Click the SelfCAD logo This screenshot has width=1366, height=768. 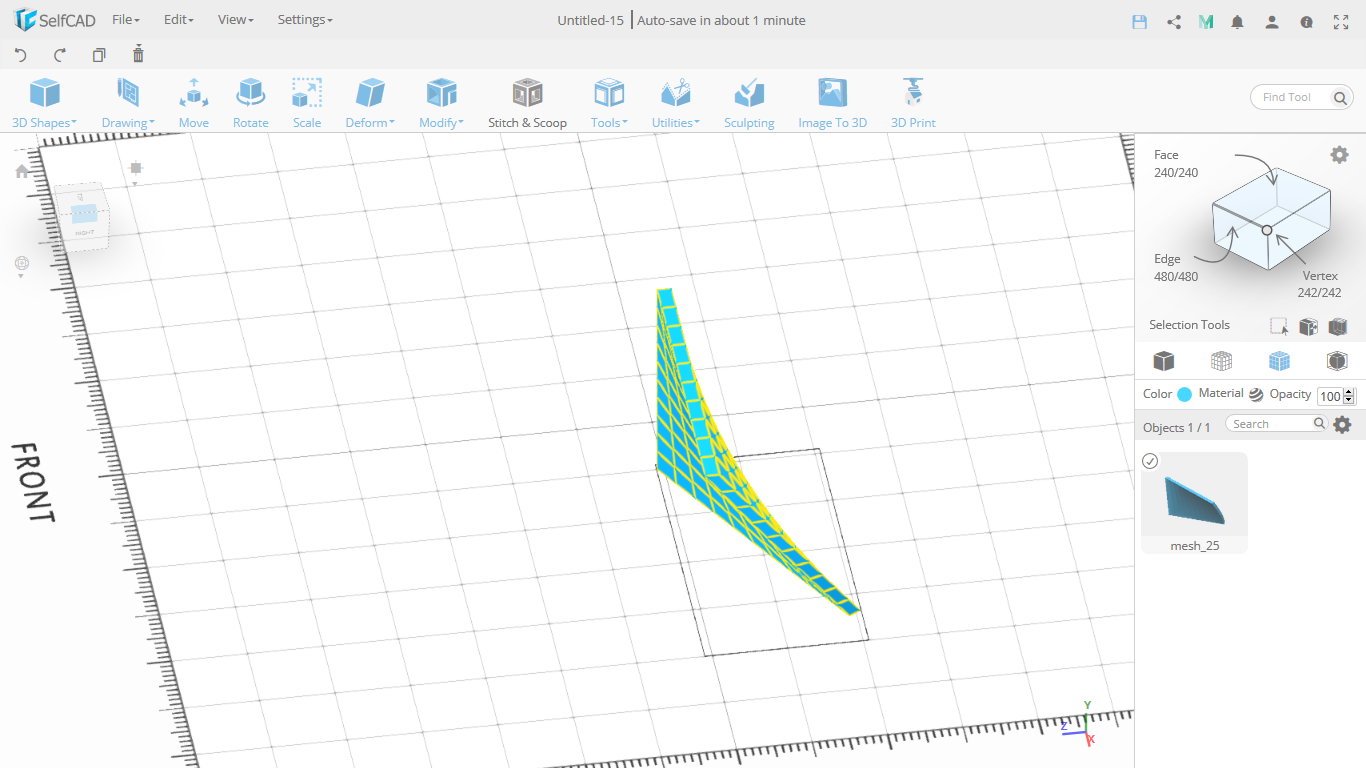click(x=55, y=20)
